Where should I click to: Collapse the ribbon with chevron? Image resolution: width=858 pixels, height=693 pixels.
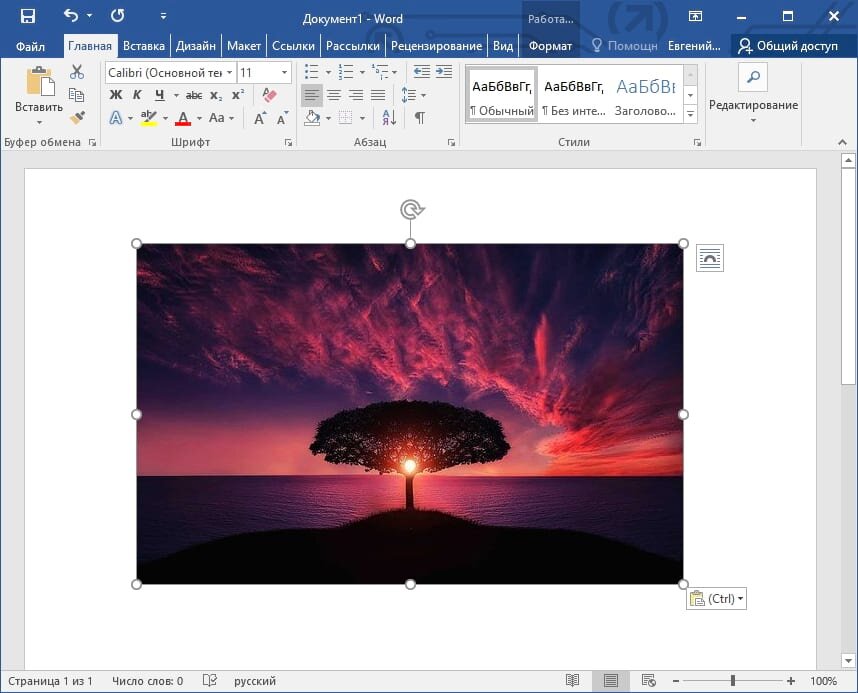pos(842,142)
